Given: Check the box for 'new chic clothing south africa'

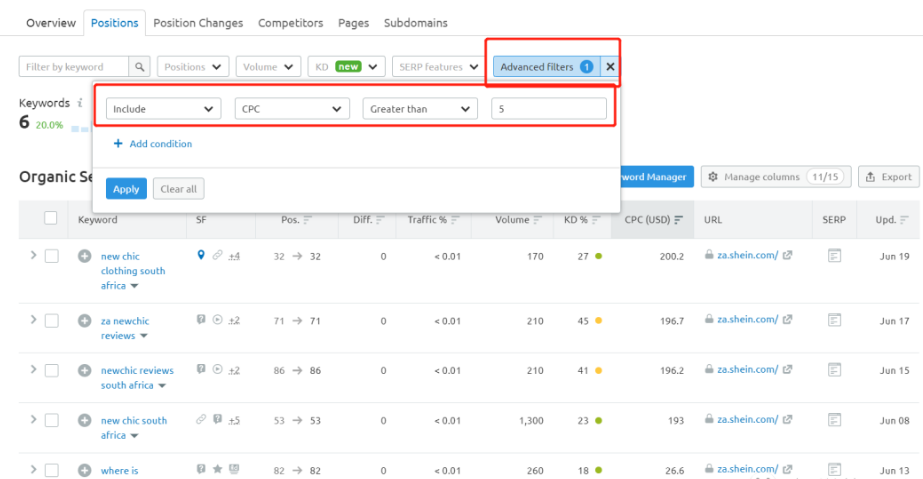Looking at the screenshot, I should [51, 256].
